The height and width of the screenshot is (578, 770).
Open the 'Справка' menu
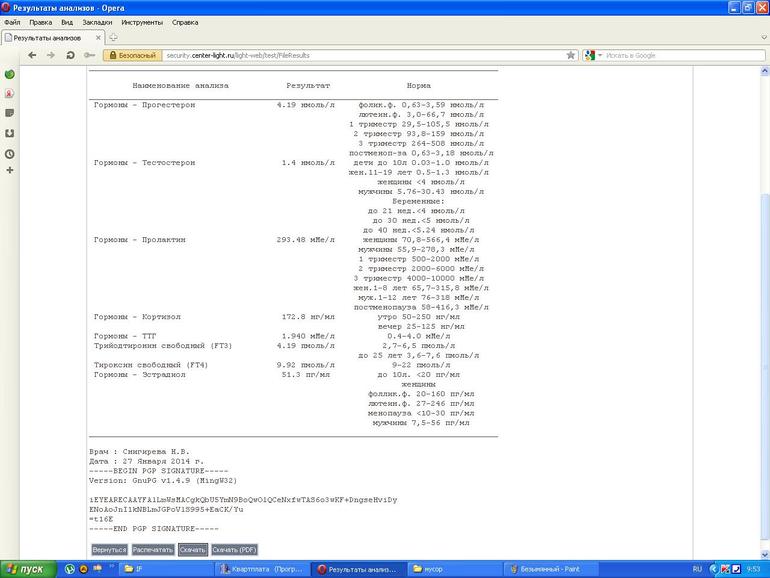185,22
